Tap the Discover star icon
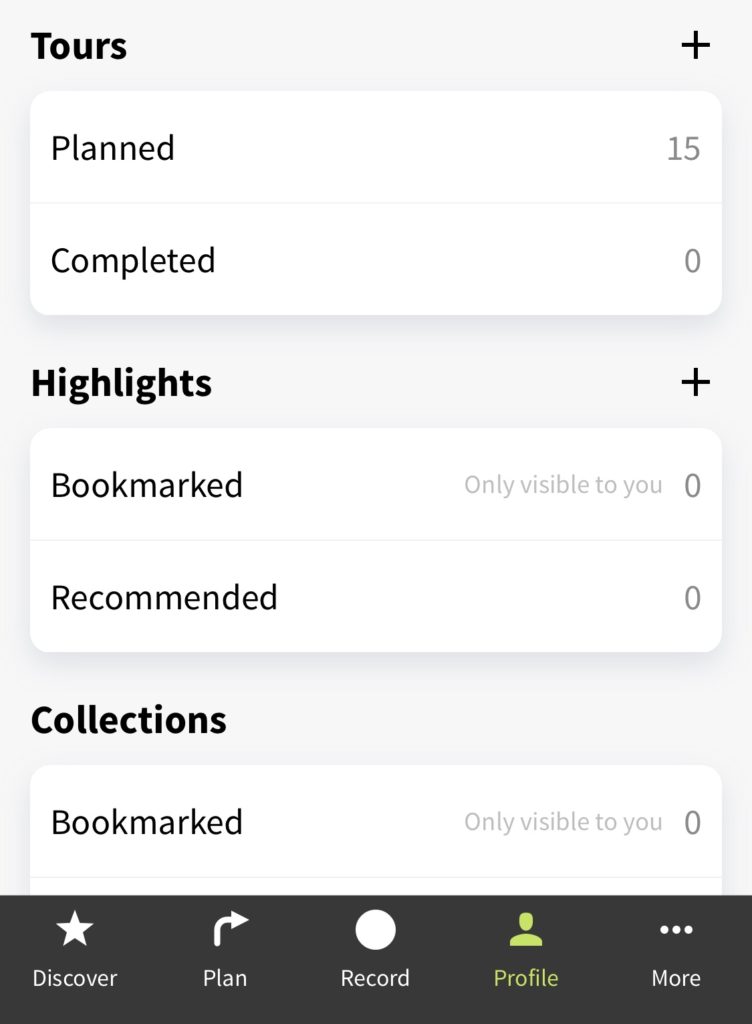This screenshot has width=752, height=1024. tap(74, 929)
